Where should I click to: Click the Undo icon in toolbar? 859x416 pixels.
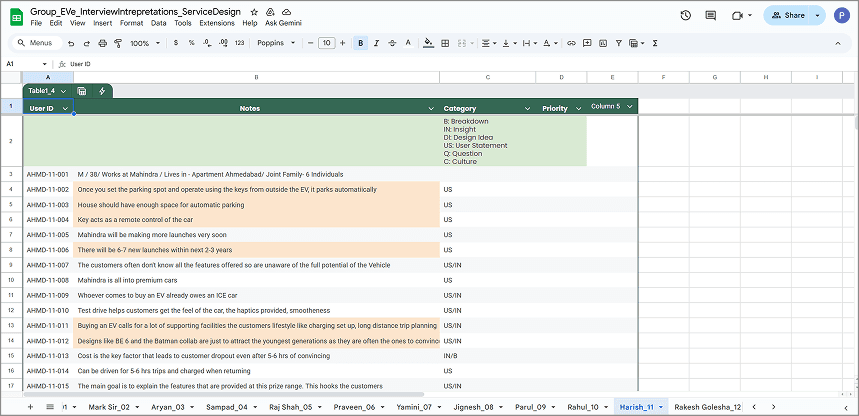pos(71,44)
